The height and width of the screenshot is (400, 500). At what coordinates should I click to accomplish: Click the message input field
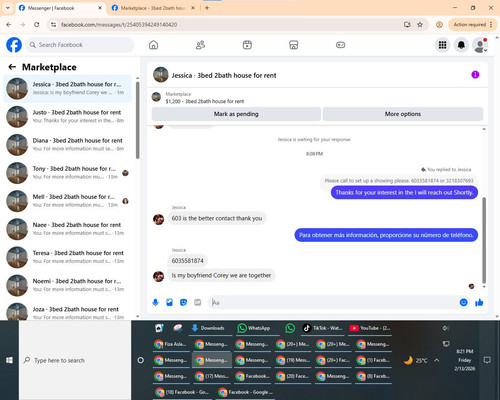pos(333,302)
